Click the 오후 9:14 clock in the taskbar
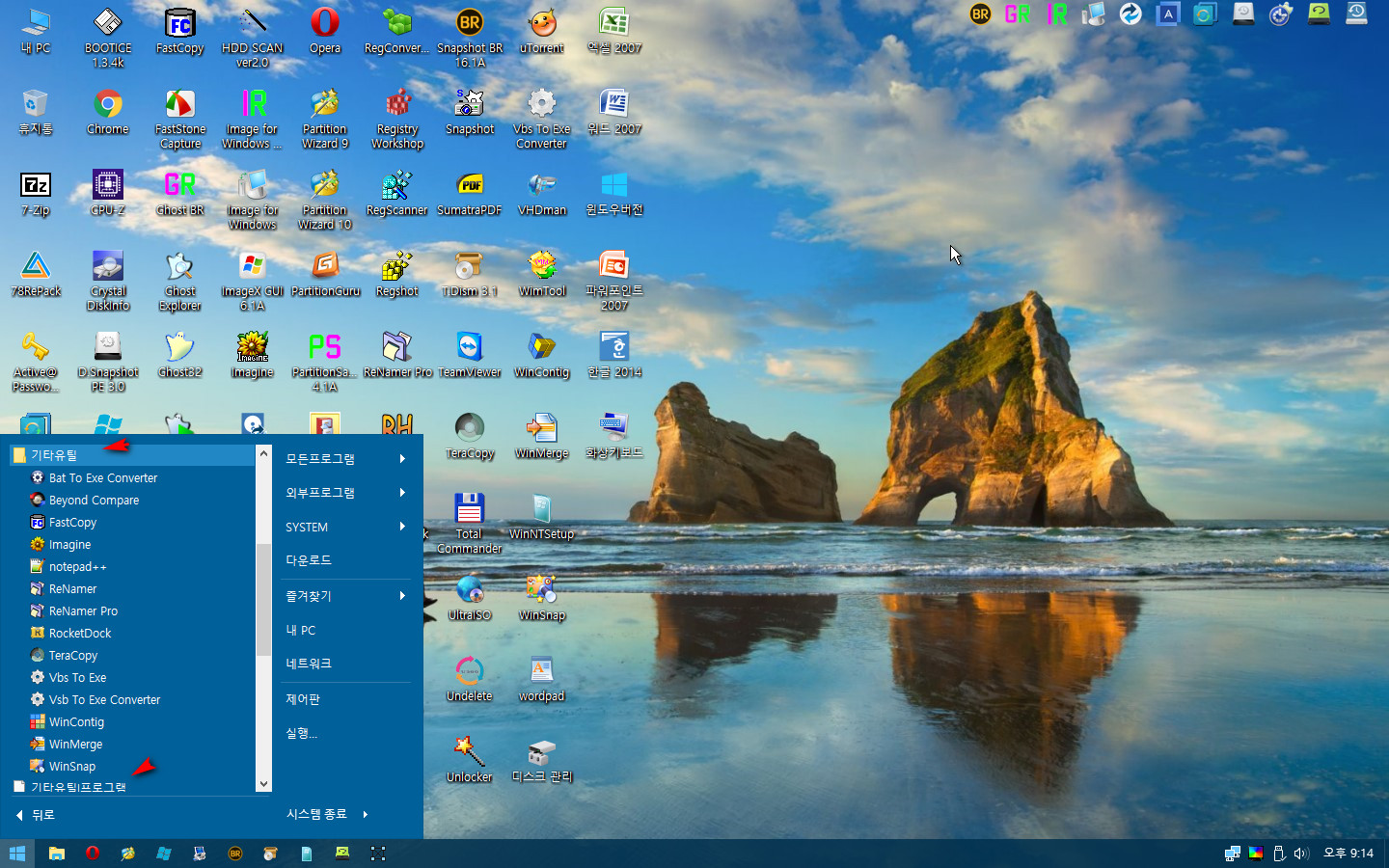Image resolution: width=1389 pixels, height=868 pixels. [1348, 854]
